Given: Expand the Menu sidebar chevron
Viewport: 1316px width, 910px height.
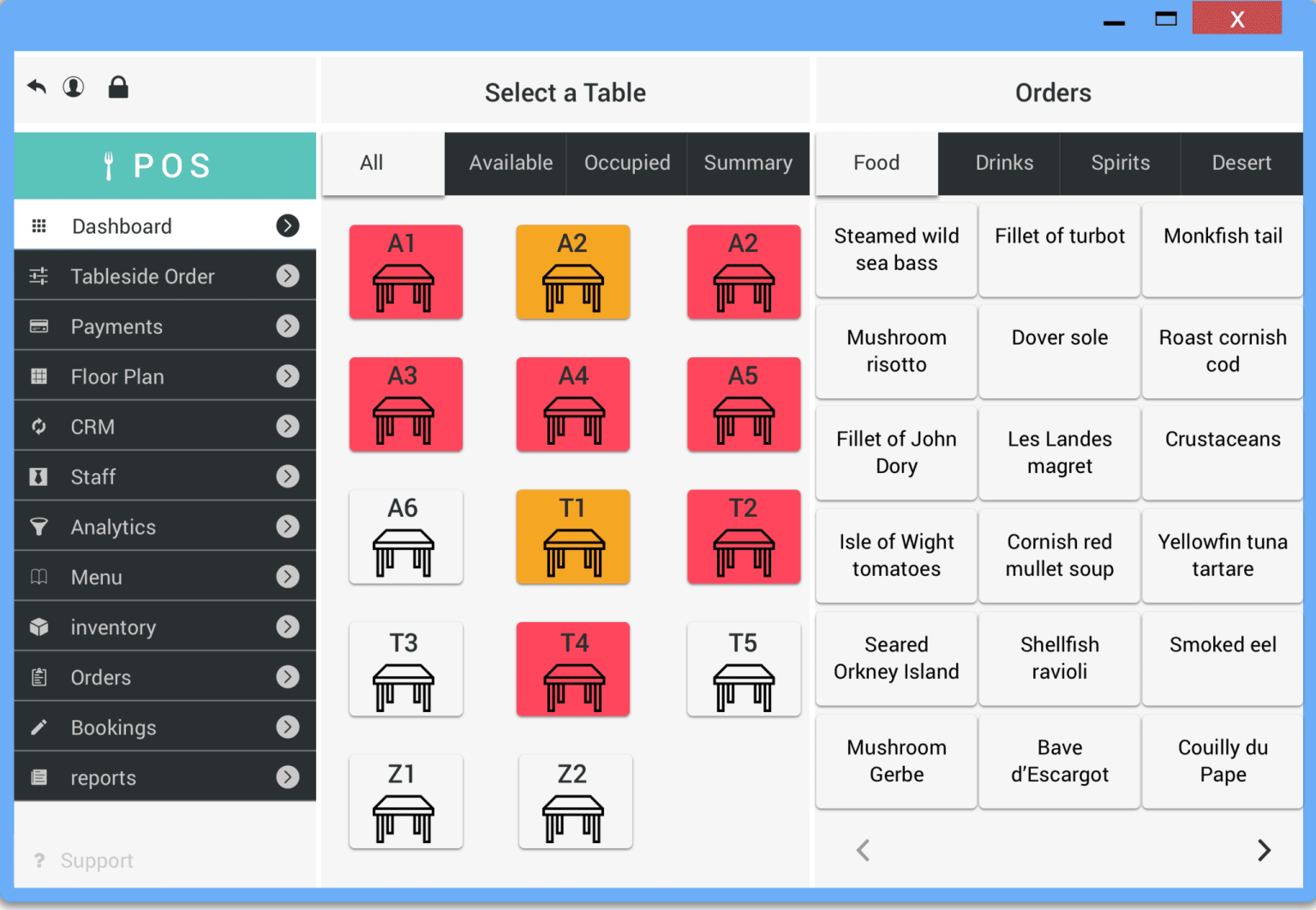Looking at the screenshot, I should point(288,576).
